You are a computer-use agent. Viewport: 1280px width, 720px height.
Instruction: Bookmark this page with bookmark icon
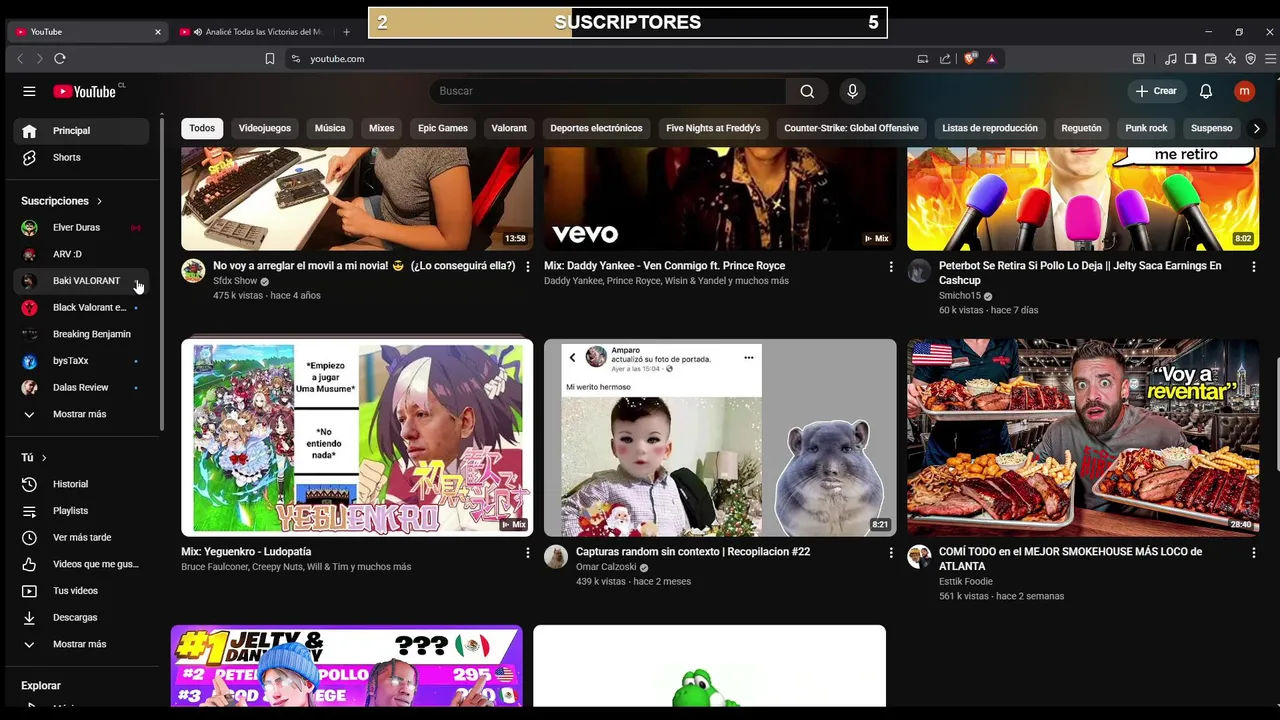[270, 59]
